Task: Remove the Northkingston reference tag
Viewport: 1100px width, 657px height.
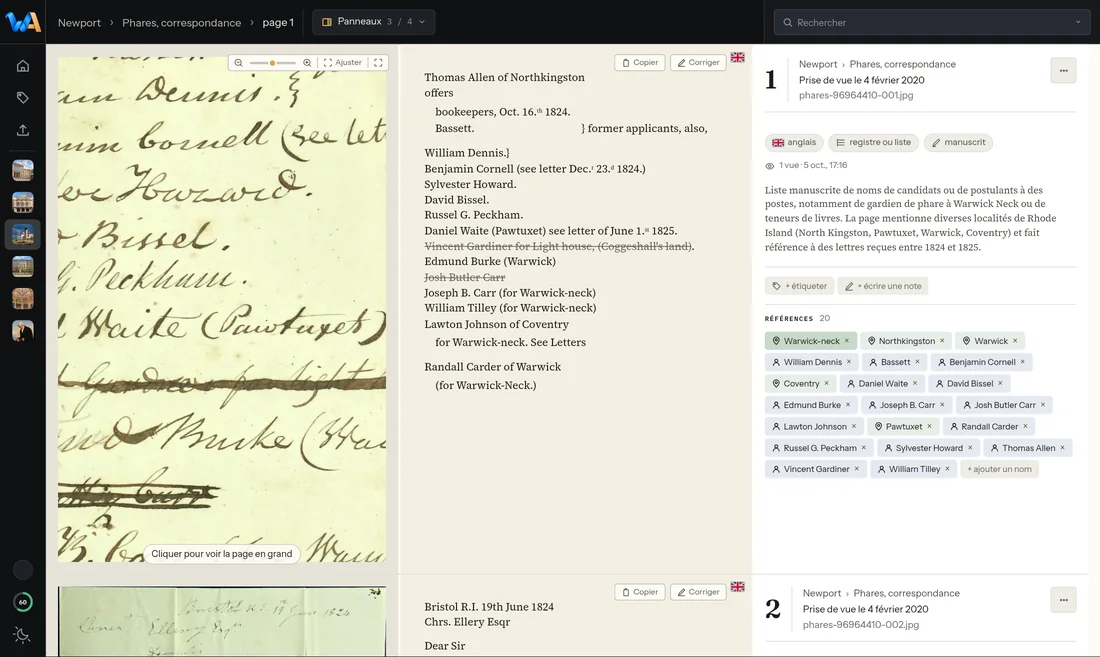Action: point(942,341)
